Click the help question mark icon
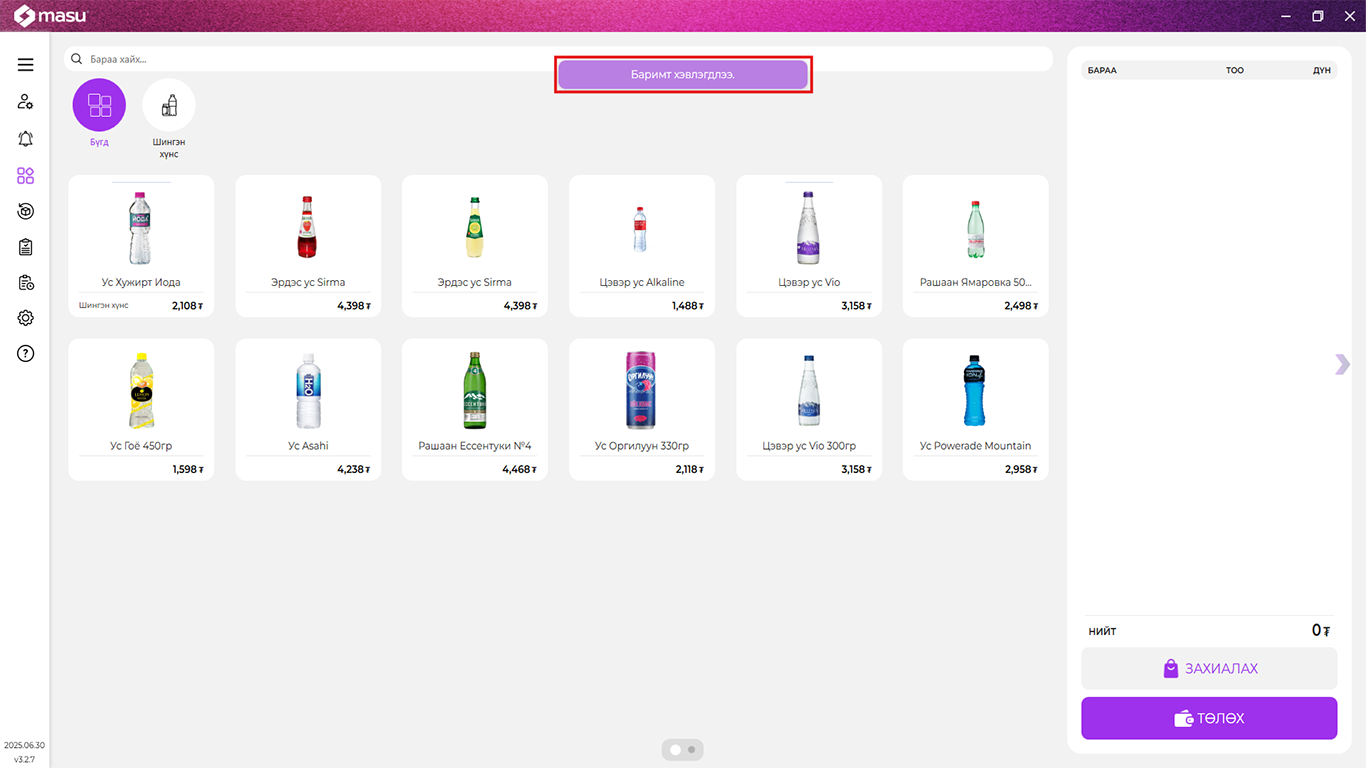 (25, 353)
